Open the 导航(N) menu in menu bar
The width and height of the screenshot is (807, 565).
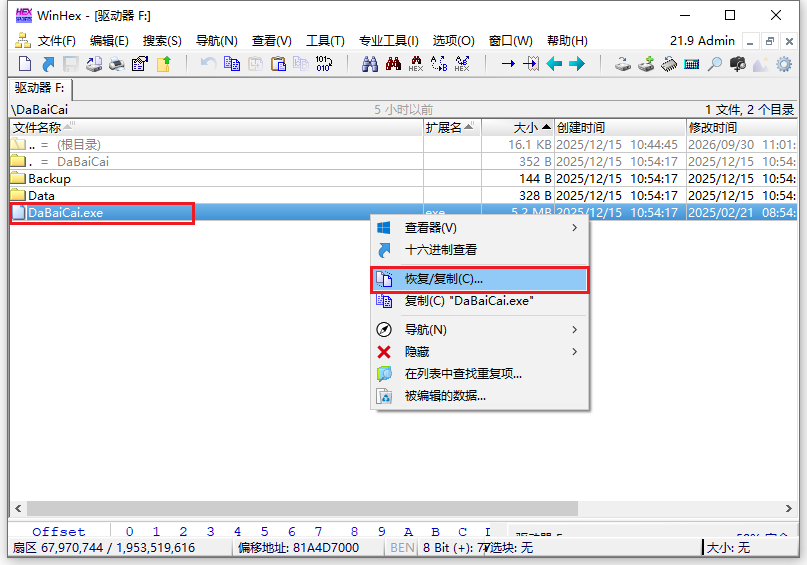tap(216, 41)
